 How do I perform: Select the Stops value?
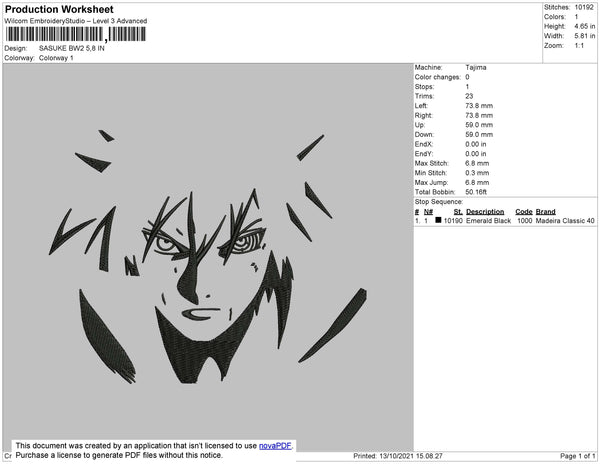467,86
